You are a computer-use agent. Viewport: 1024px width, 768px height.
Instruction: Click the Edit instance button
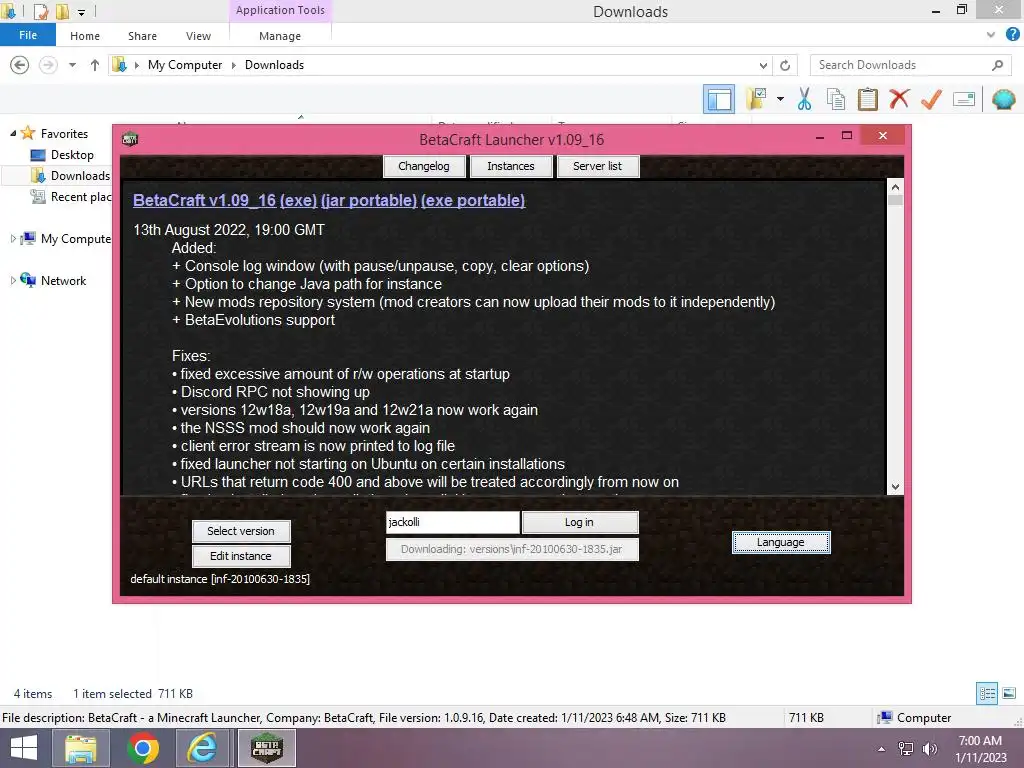241,556
